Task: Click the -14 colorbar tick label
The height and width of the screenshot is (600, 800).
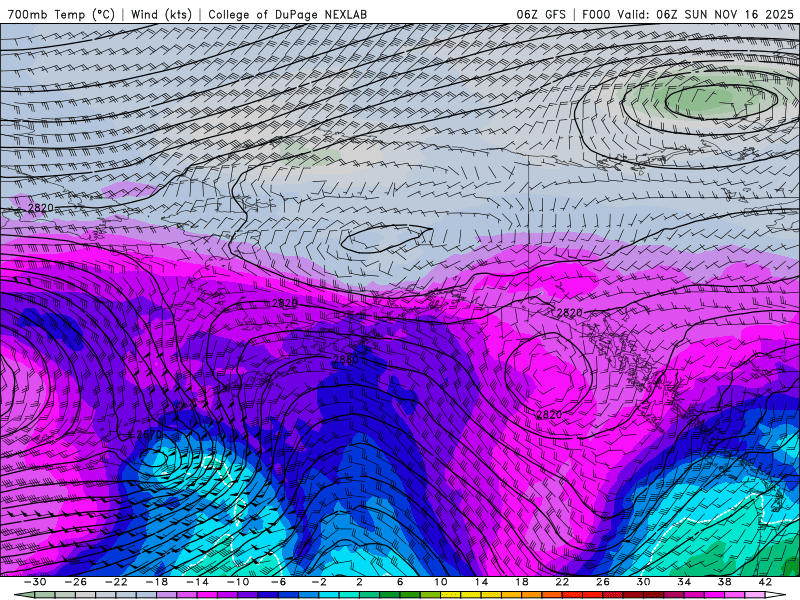Action: pos(197,582)
